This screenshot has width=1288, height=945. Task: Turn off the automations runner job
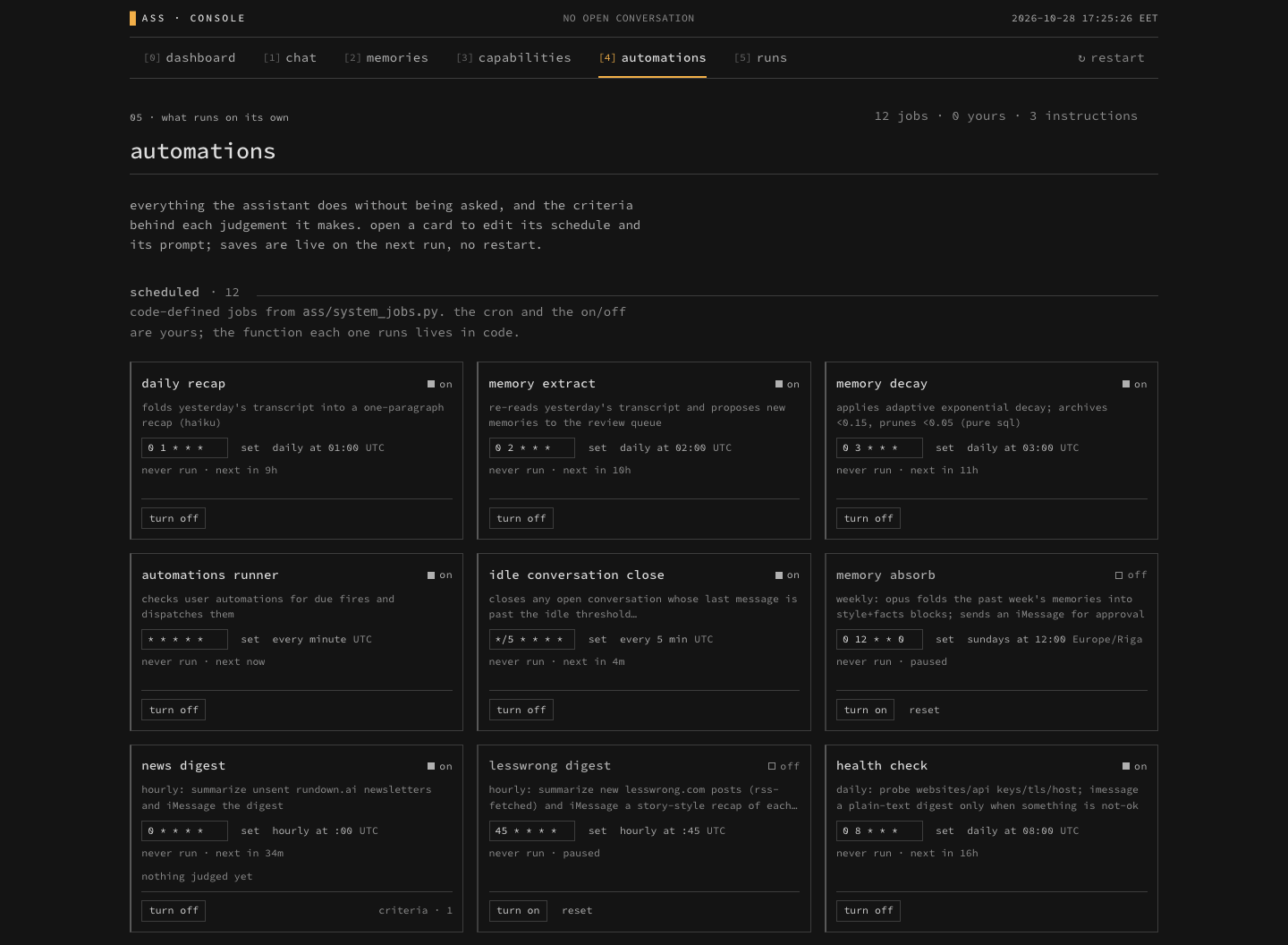tap(174, 710)
